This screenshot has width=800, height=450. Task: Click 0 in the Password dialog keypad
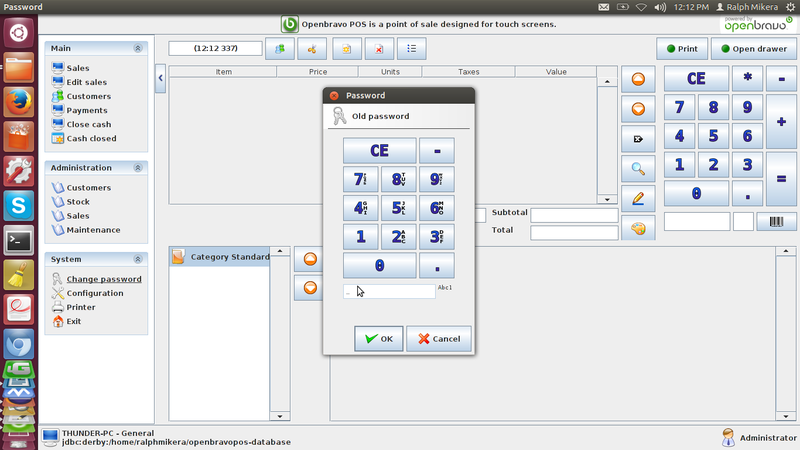[x=379, y=265]
